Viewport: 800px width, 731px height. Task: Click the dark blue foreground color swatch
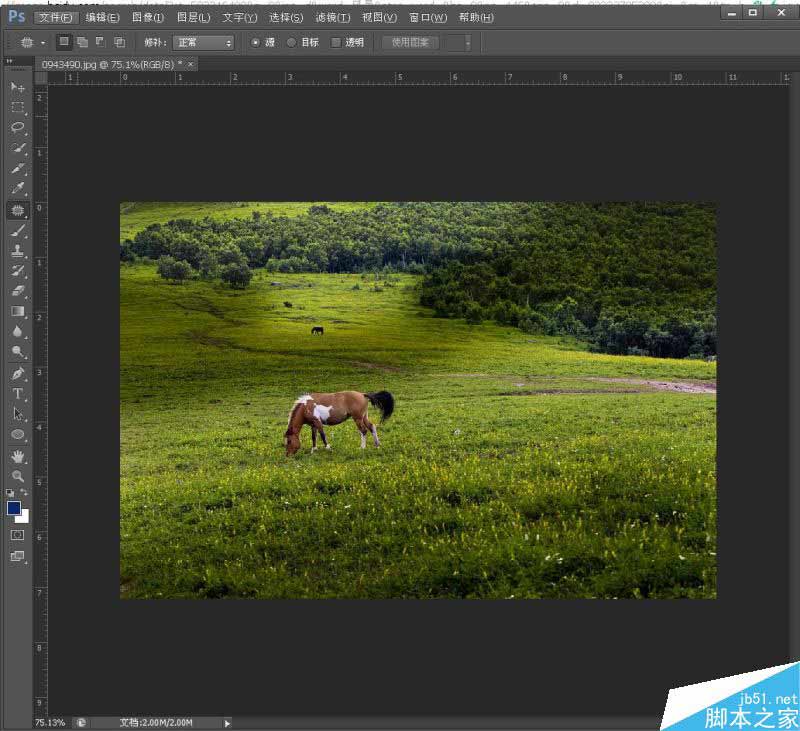(x=14, y=508)
